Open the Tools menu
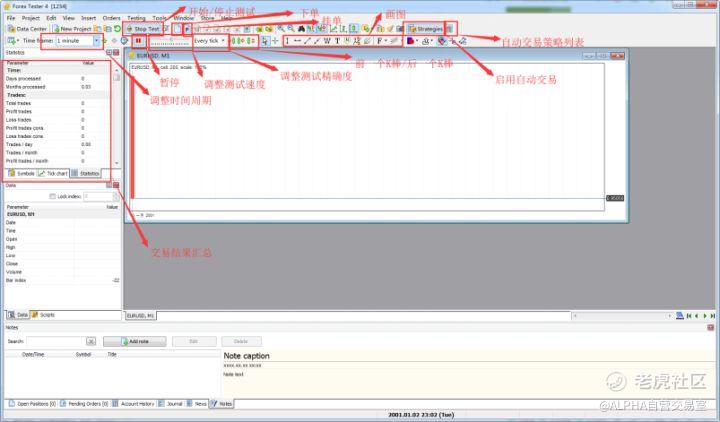The height and width of the screenshot is (422, 720). click(159, 18)
